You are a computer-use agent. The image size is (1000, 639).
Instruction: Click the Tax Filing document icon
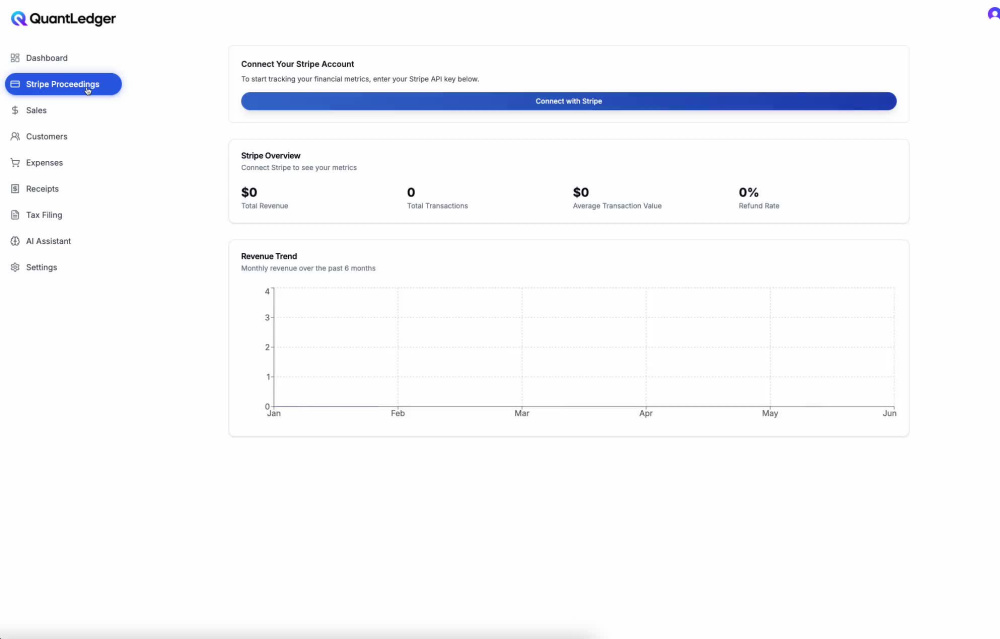pos(15,215)
